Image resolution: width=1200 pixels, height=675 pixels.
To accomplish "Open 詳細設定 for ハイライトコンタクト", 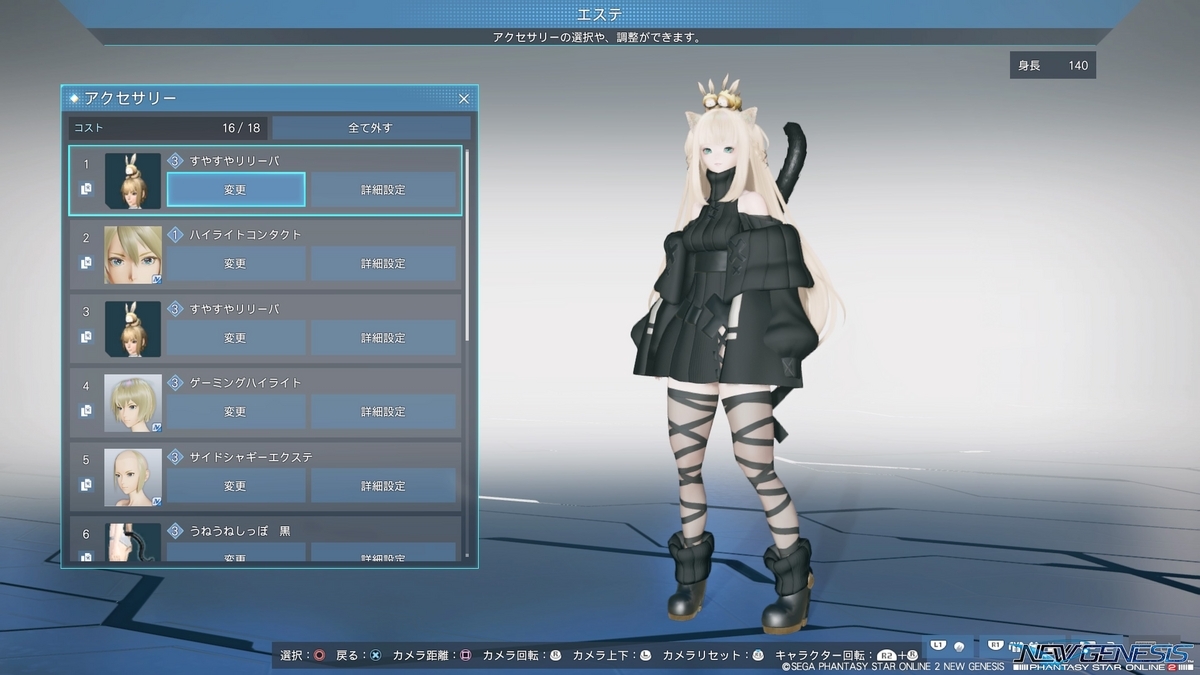I will pos(383,264).
